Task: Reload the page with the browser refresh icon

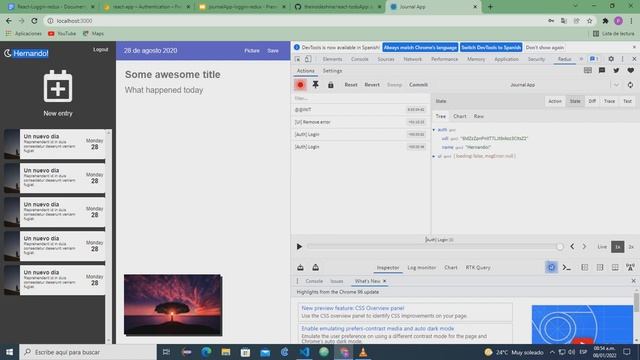Action: click(x=34, y=20)
